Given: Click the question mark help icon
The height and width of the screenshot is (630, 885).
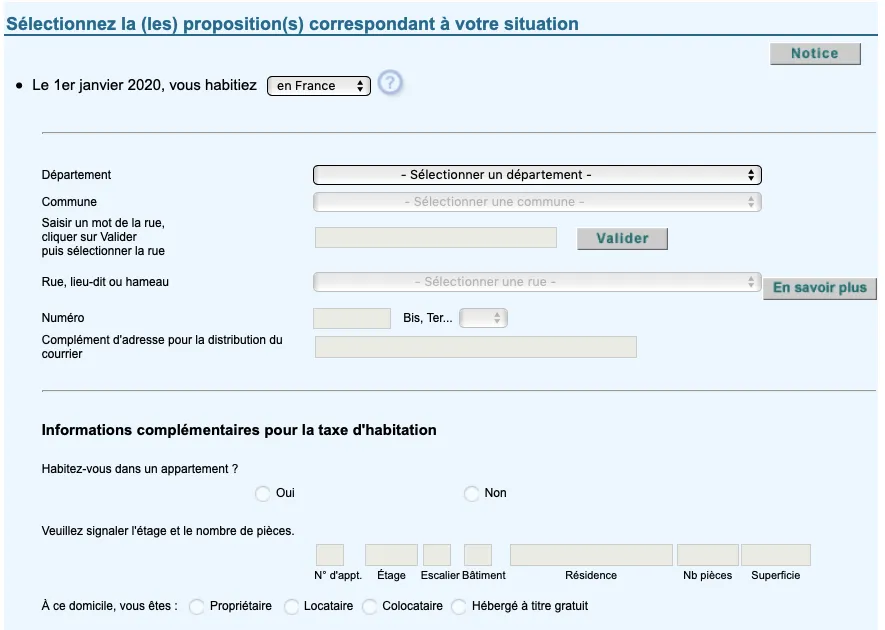Looking at the screenshot, I should [x=390, y=83].
